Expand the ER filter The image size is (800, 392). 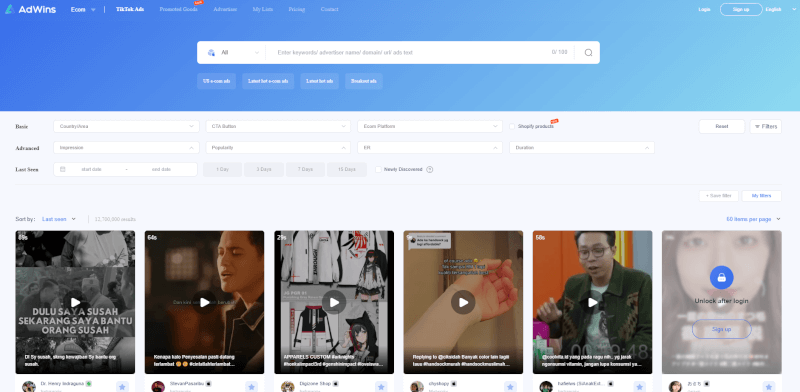430,148
